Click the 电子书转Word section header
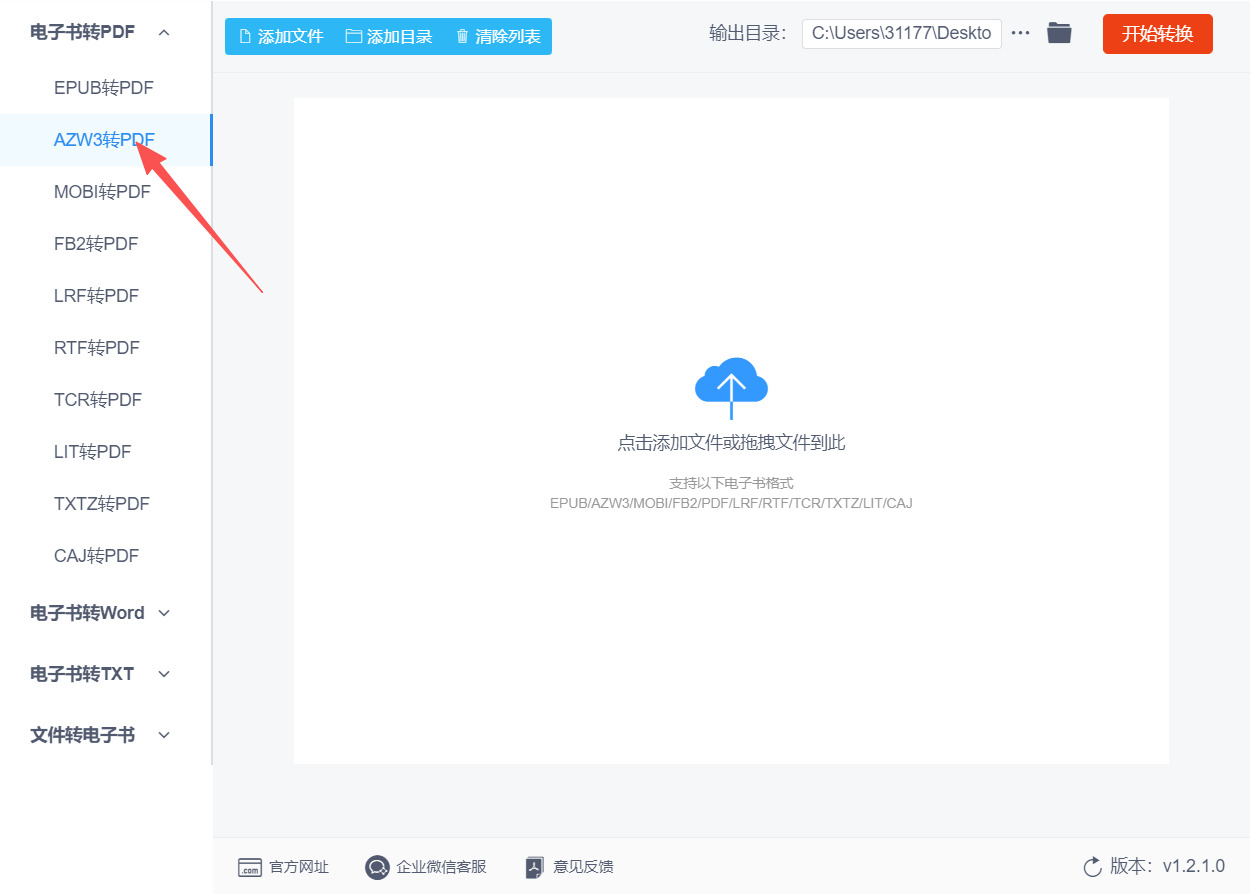 pyautogui.click(x=87, y=613)
